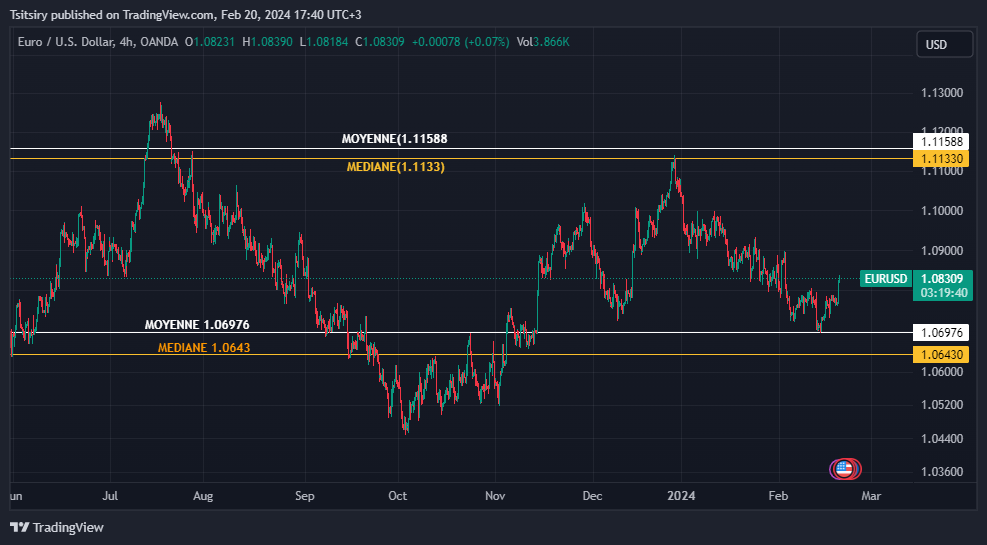Click the high price H1.08390 value
Screen dimensions: 987x545
pos(267,42)
